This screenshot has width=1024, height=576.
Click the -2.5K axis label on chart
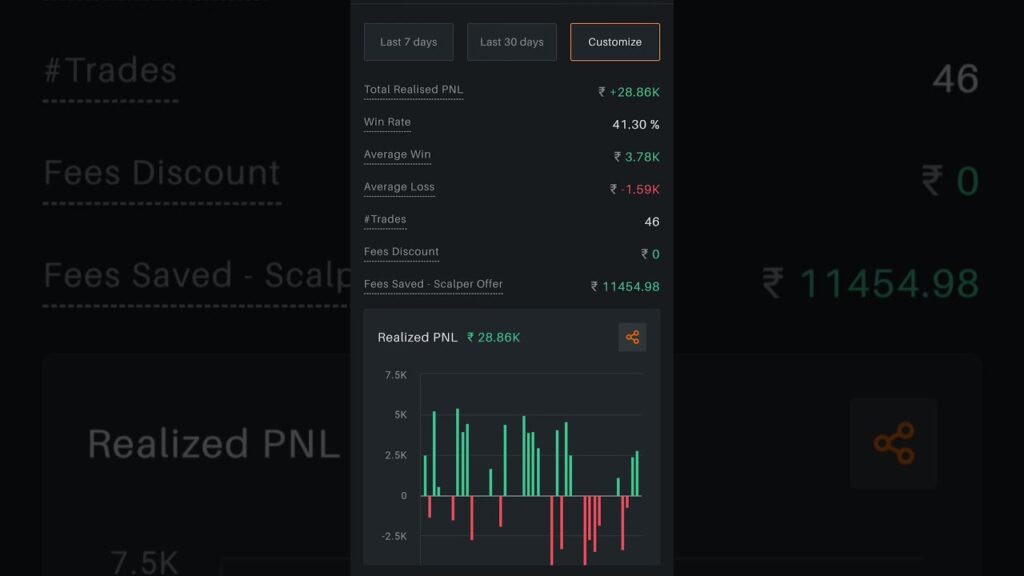pyautogui.click(x=394, y=536)
